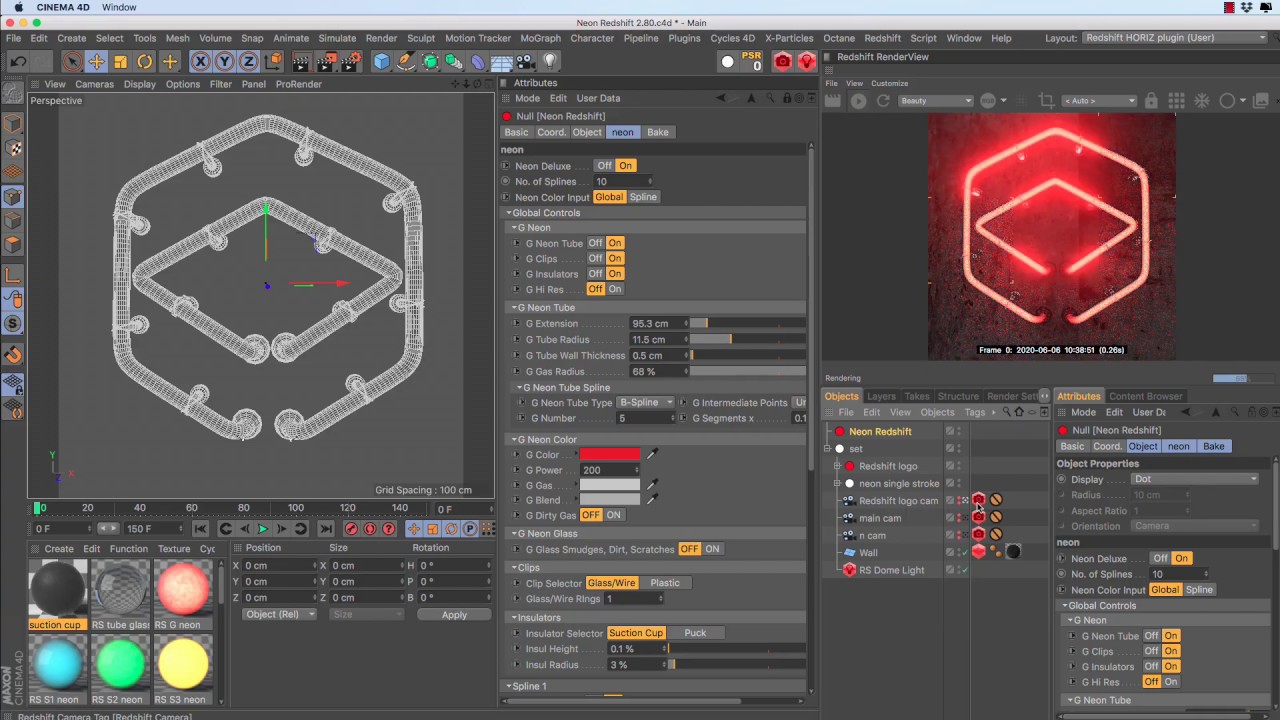Select the Live Selection tool
The image size is (1280, 720).
[x=72, y=62]
